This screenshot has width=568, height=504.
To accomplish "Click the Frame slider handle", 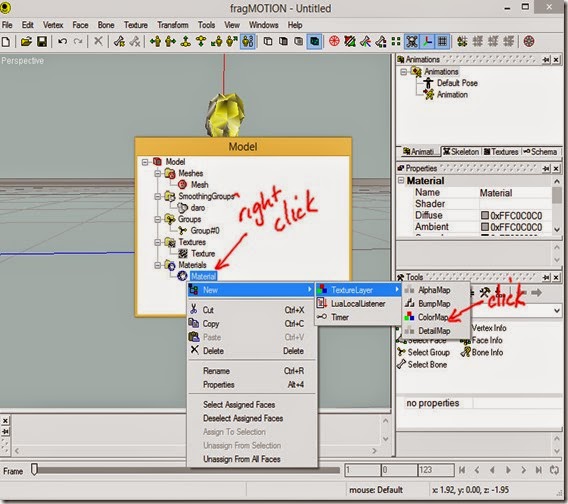I will point(34,470).
